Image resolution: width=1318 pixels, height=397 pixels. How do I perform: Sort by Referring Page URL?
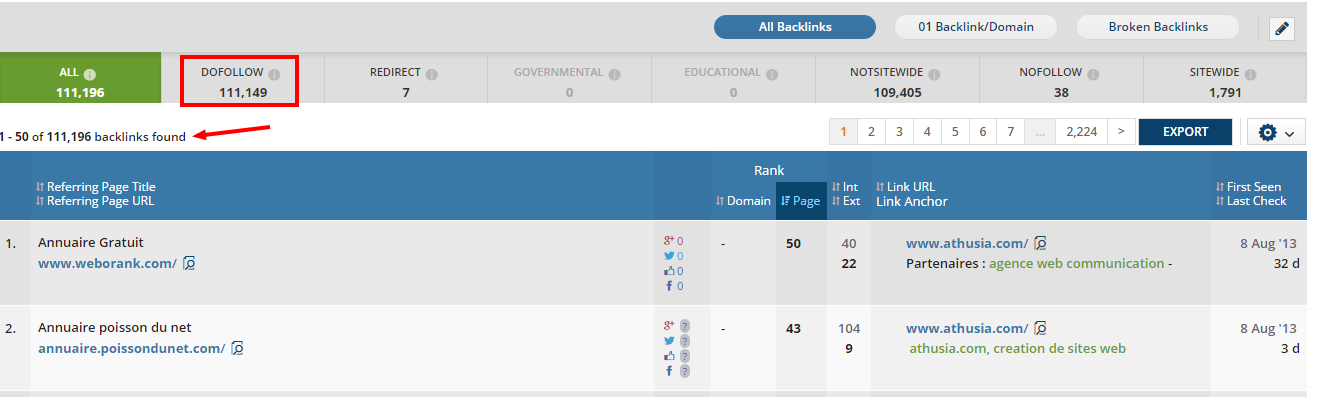pyautogui.click(x=95, y=201)
